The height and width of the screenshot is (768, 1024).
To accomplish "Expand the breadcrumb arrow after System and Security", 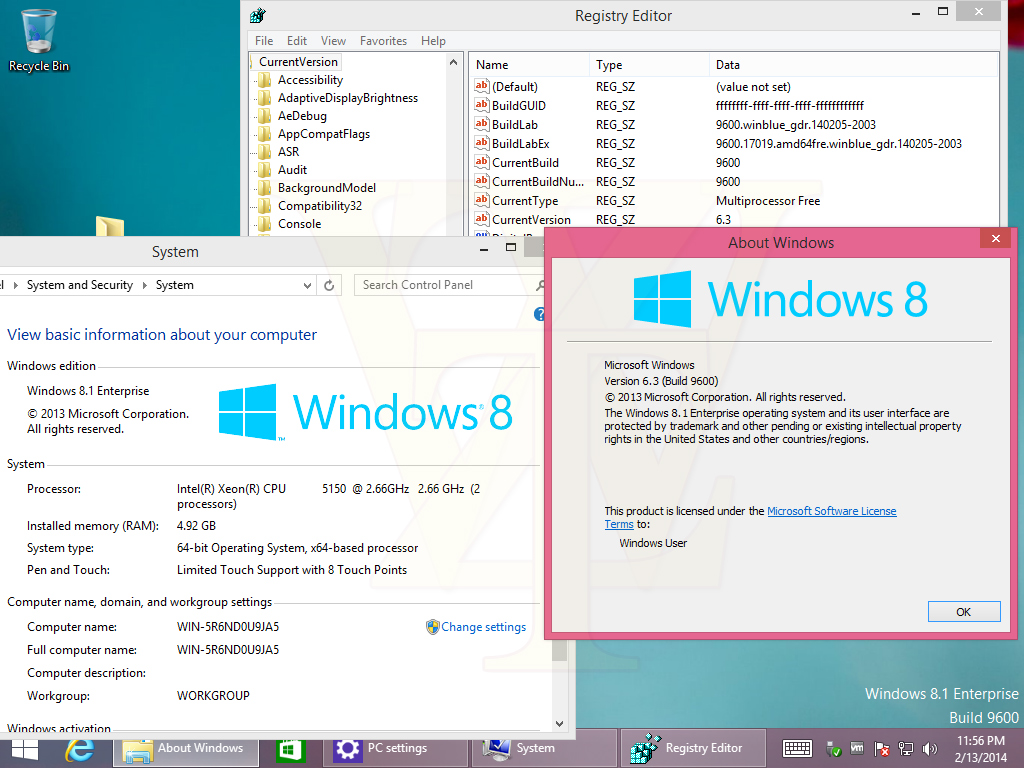I will click(144, 285).
